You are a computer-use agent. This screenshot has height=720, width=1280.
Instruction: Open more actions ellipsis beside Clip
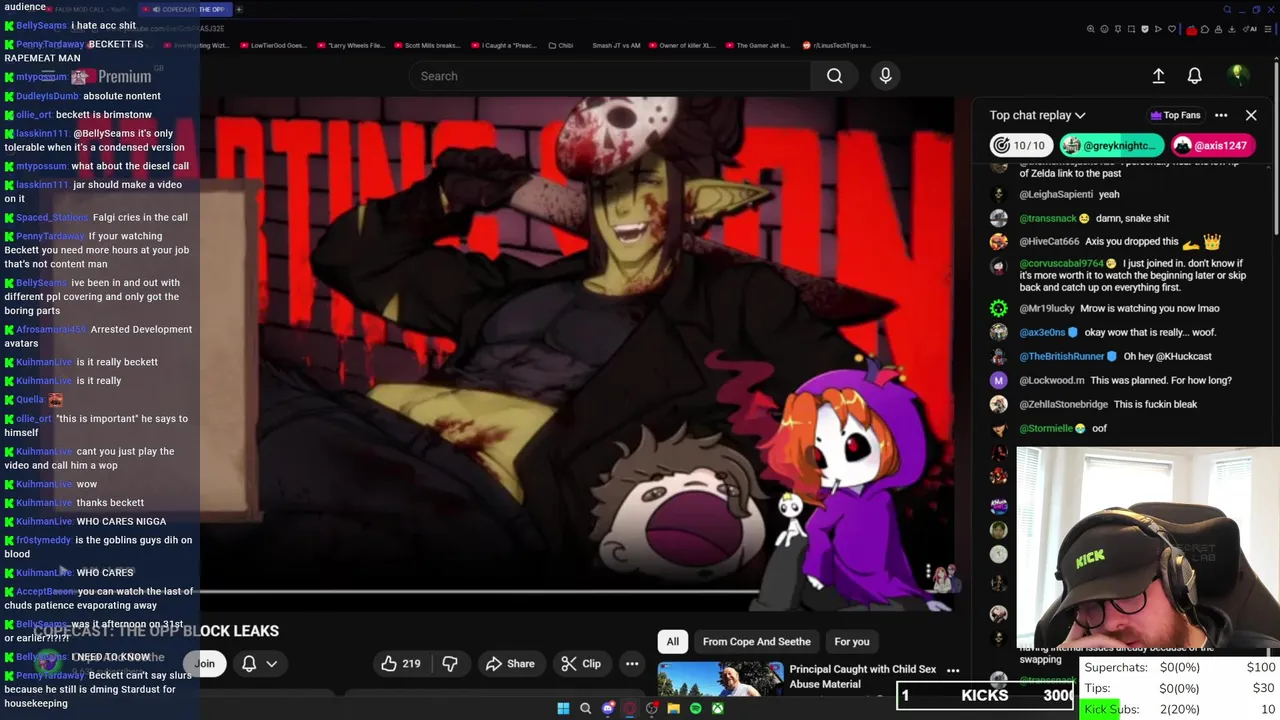click(x=632, y=663)
